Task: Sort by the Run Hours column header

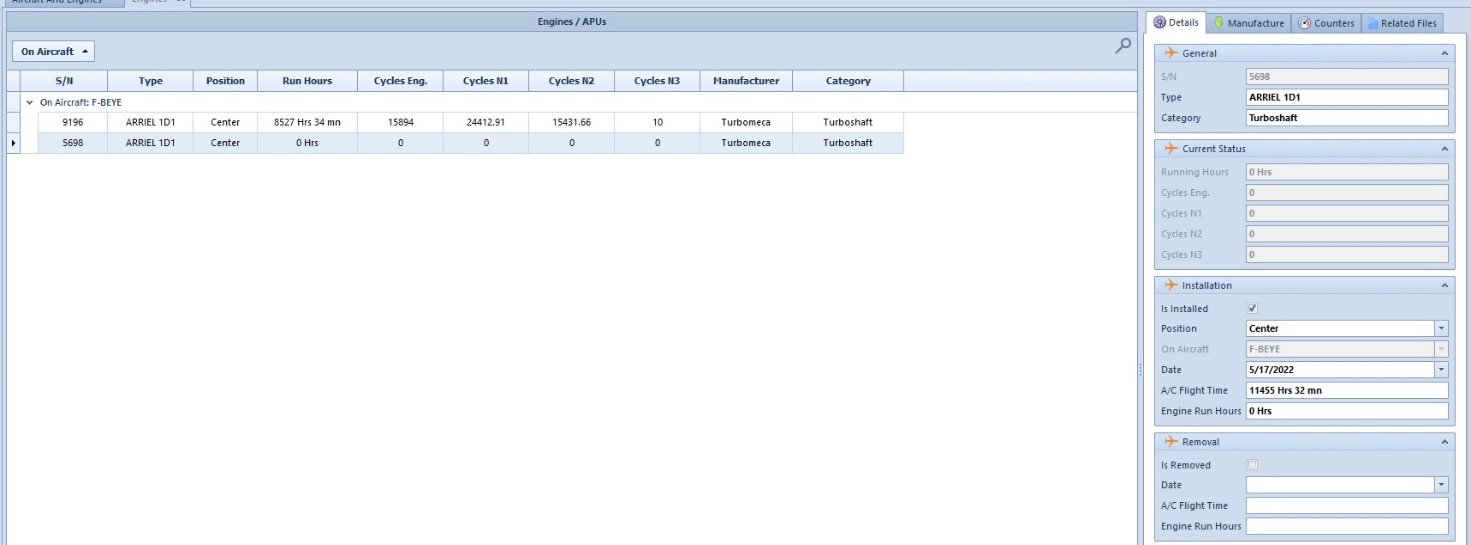Action: pyautogui.click(x=307, y=81)
